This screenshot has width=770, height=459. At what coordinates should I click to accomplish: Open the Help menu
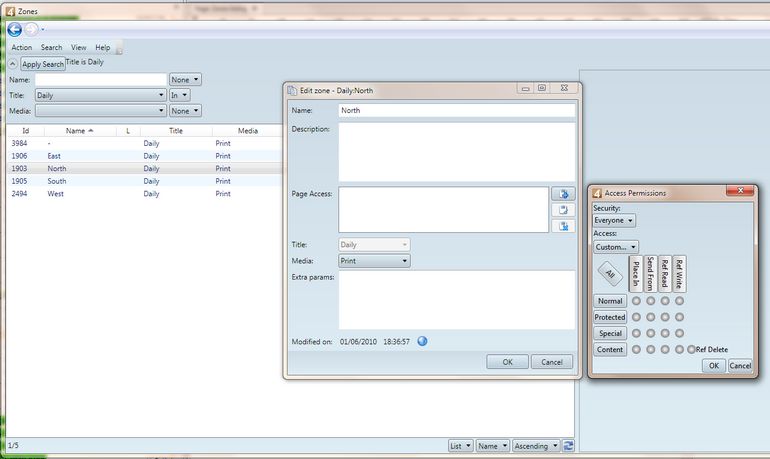point(103,48)
